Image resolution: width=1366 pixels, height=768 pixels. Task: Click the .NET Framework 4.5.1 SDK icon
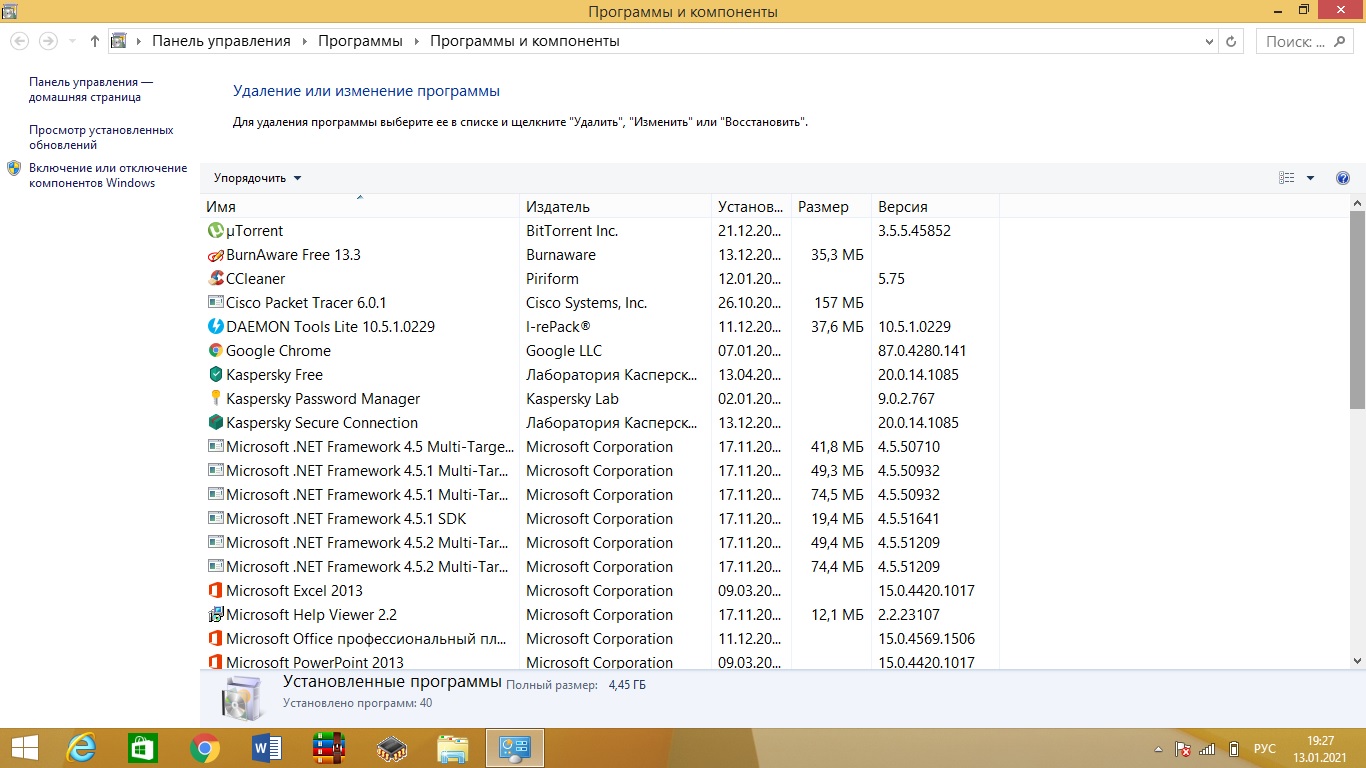[x=215, y=519]
